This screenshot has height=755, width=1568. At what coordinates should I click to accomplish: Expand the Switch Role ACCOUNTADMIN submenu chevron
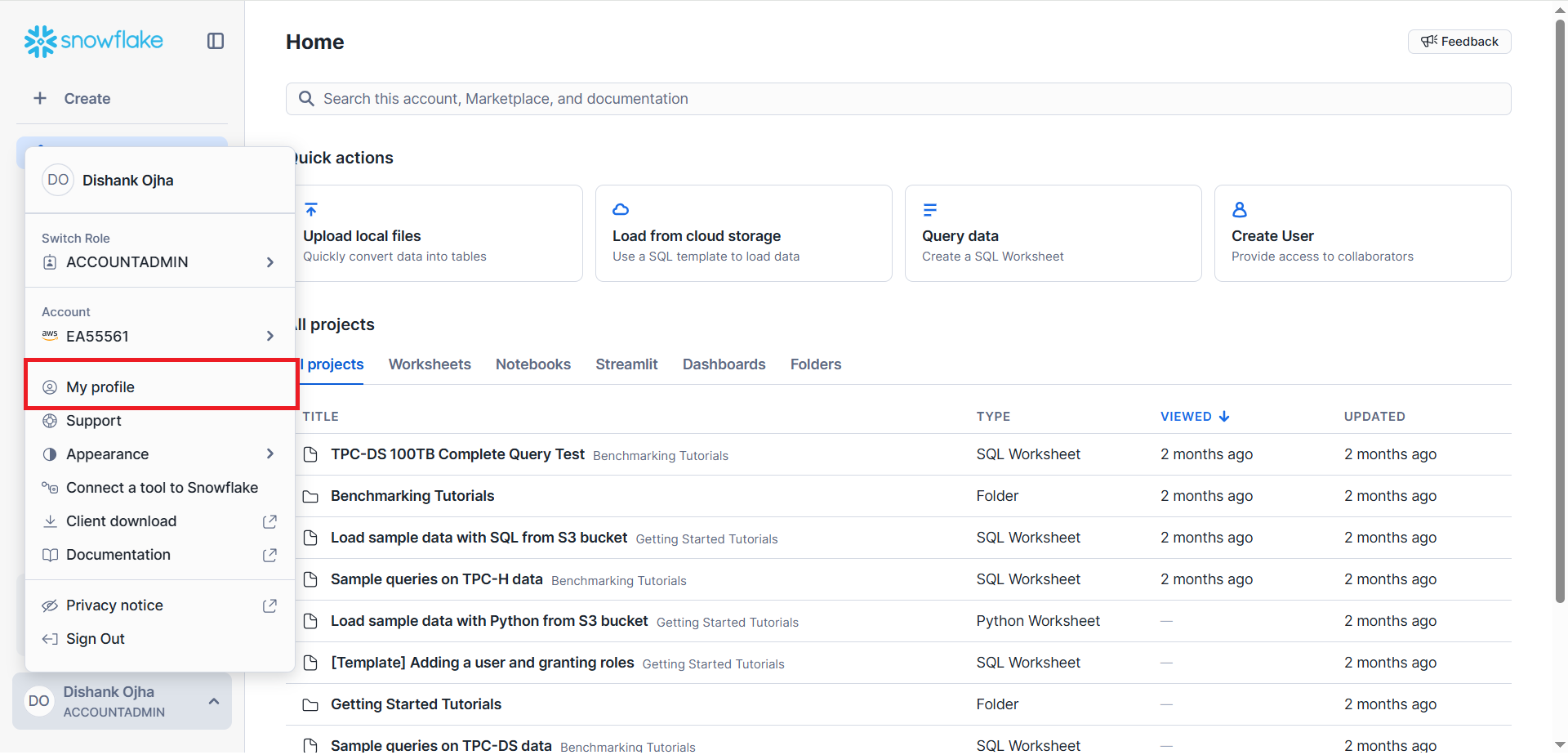270,262
